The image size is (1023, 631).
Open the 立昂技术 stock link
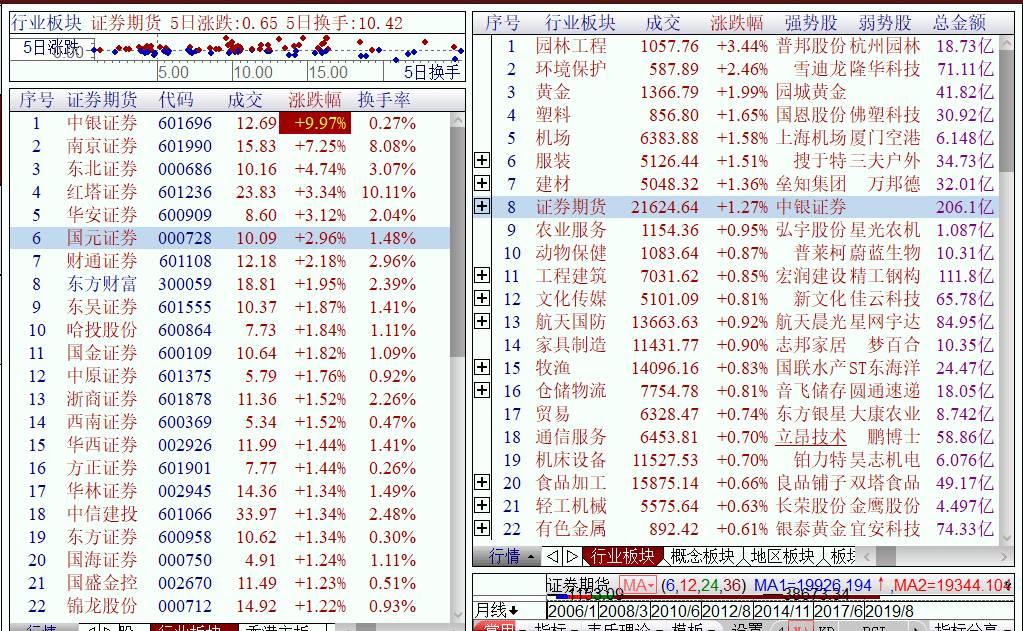click(811, 437)
